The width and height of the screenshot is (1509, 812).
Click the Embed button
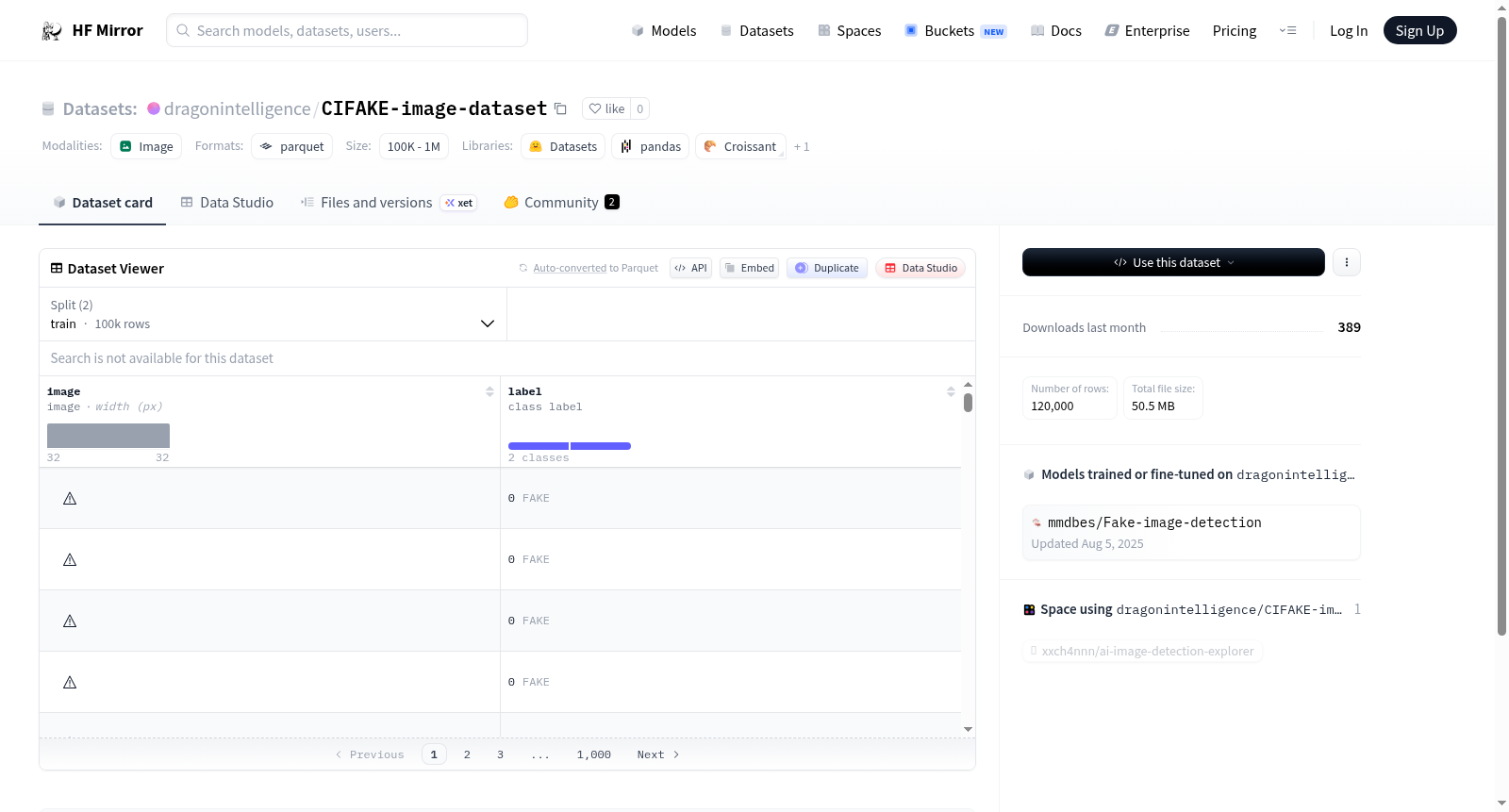(x=750, y=268)
